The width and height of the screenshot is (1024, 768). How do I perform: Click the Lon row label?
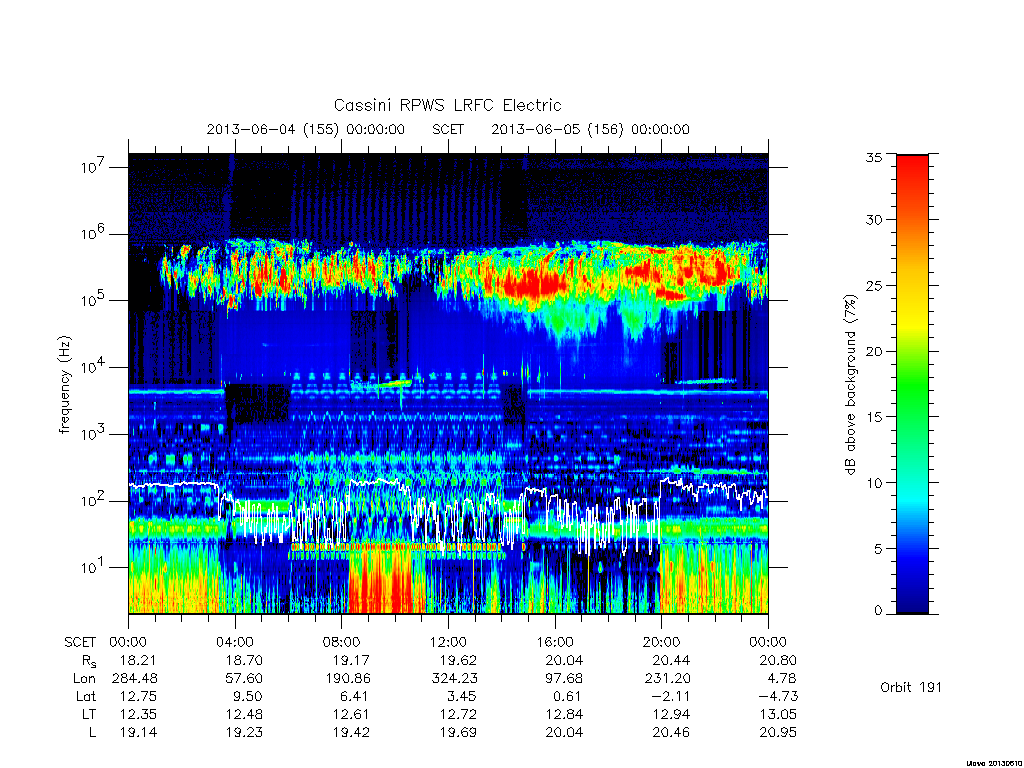point(84,679)
